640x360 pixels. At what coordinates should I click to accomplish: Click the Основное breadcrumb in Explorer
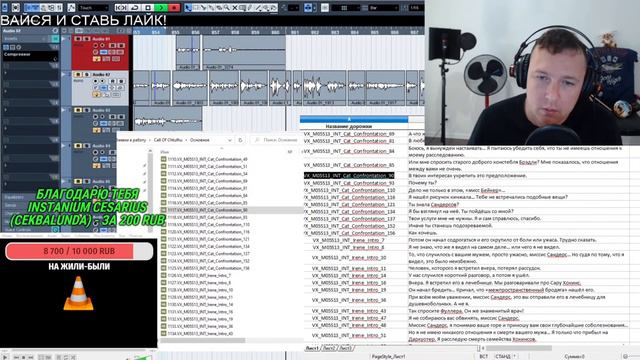[200, 140]
